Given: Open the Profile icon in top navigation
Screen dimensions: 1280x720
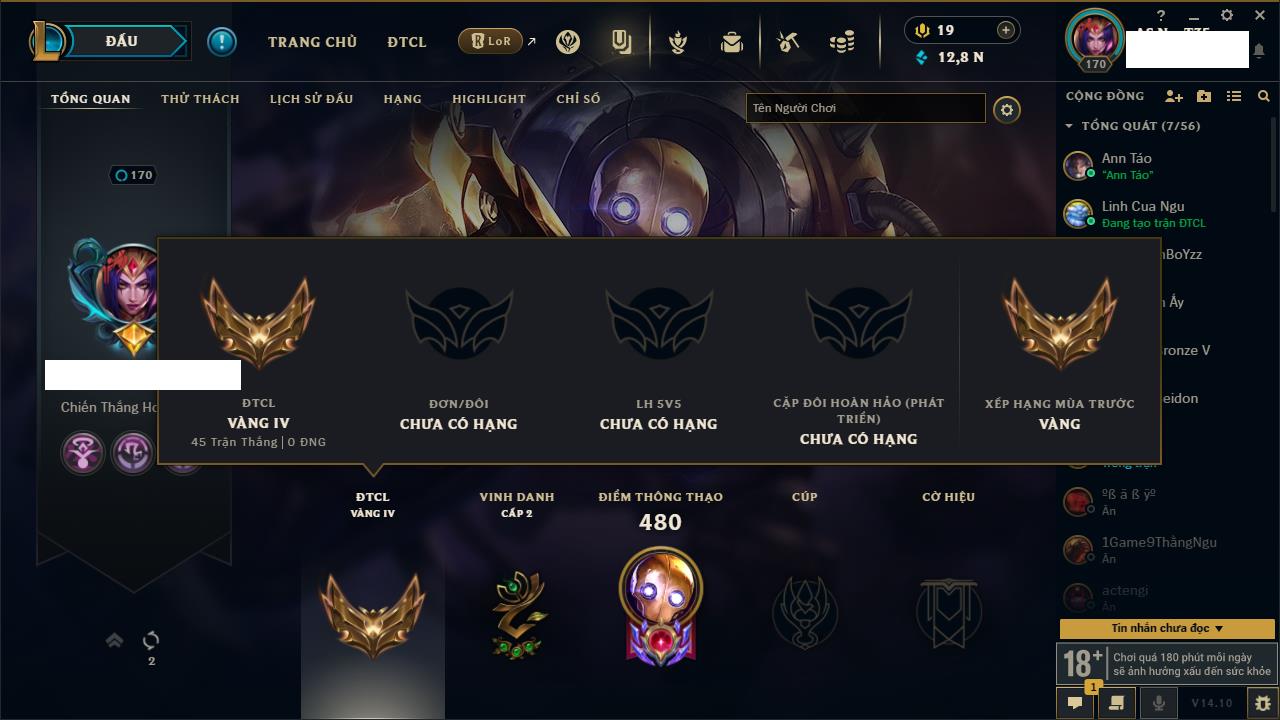Looking at the screenshot, I should pos(621,42).
